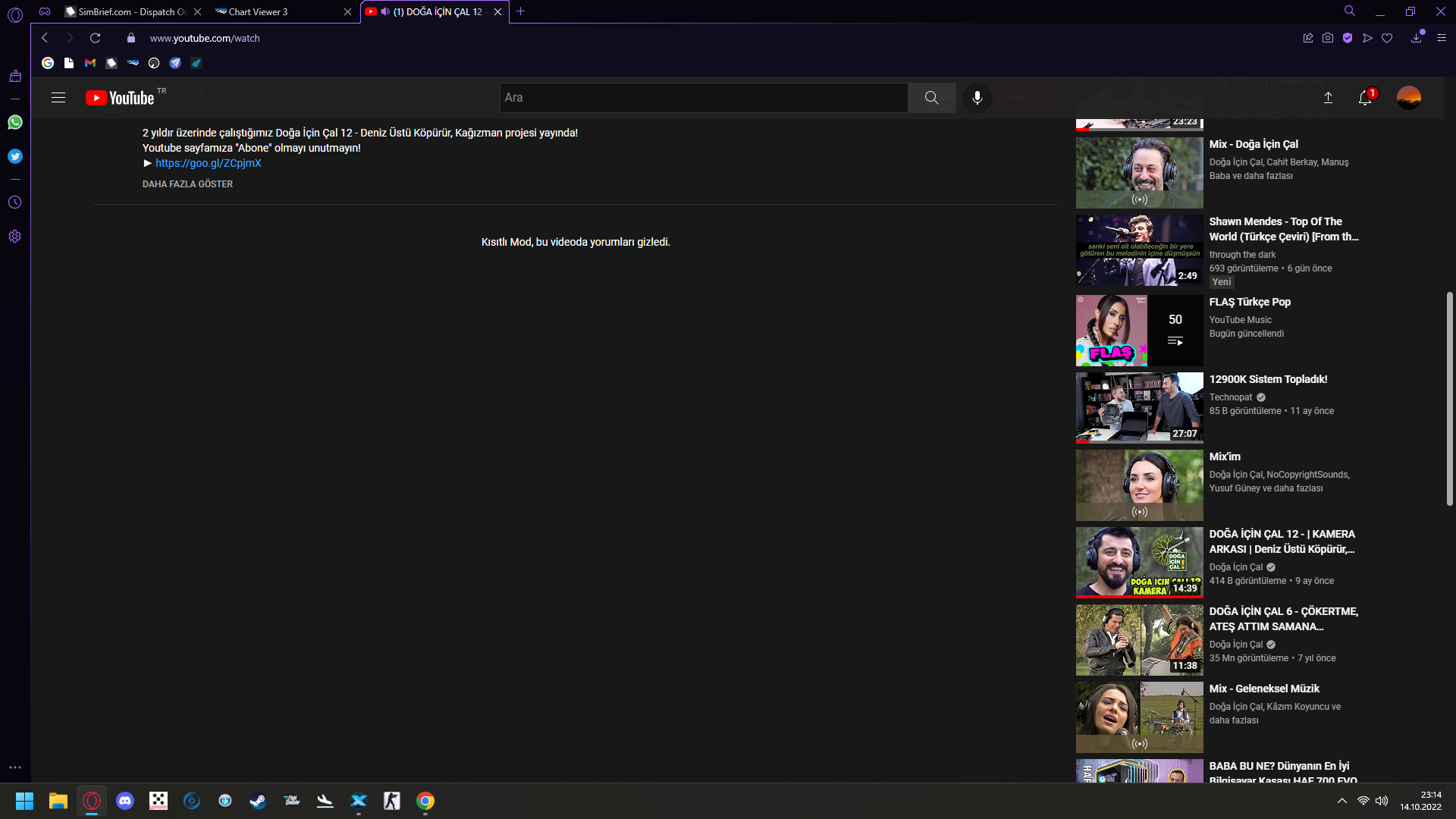Click the YouTube search magnifier button
The width and height of the screenshot is (1456, 819).
click(x=931, y=98)
